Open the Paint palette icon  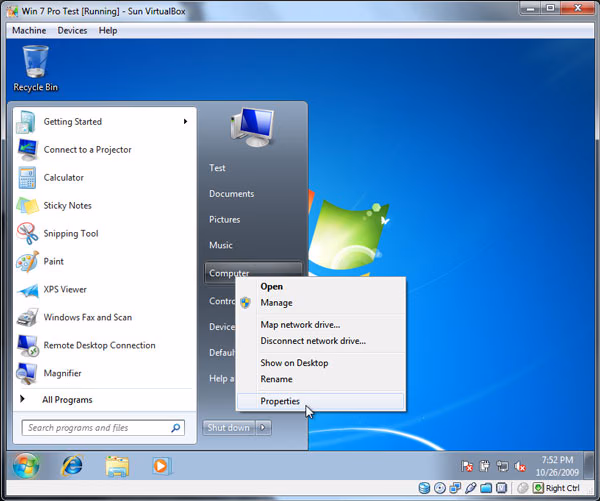coord(27,261)
